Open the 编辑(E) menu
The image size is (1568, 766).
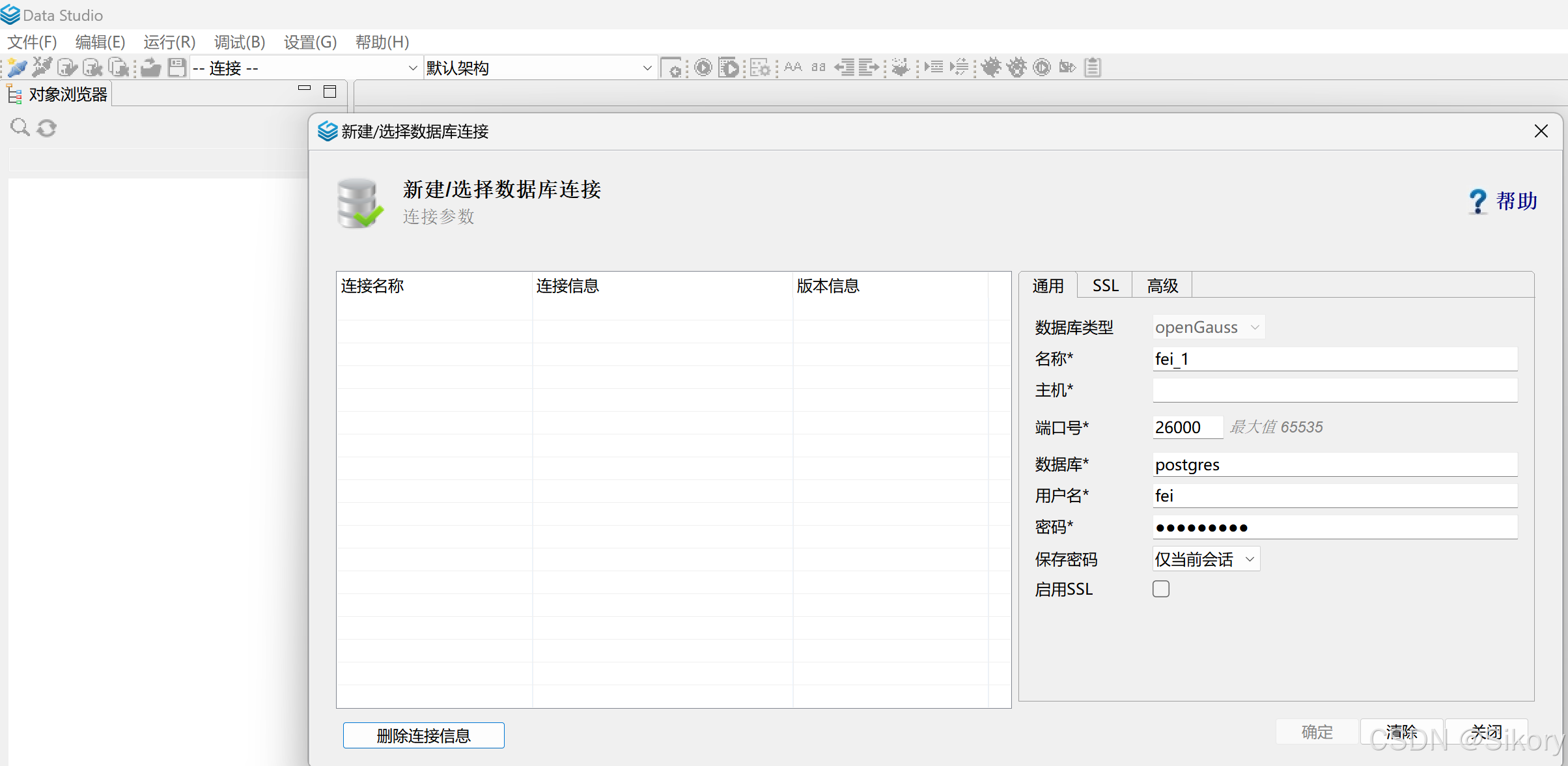click(100, 42)
